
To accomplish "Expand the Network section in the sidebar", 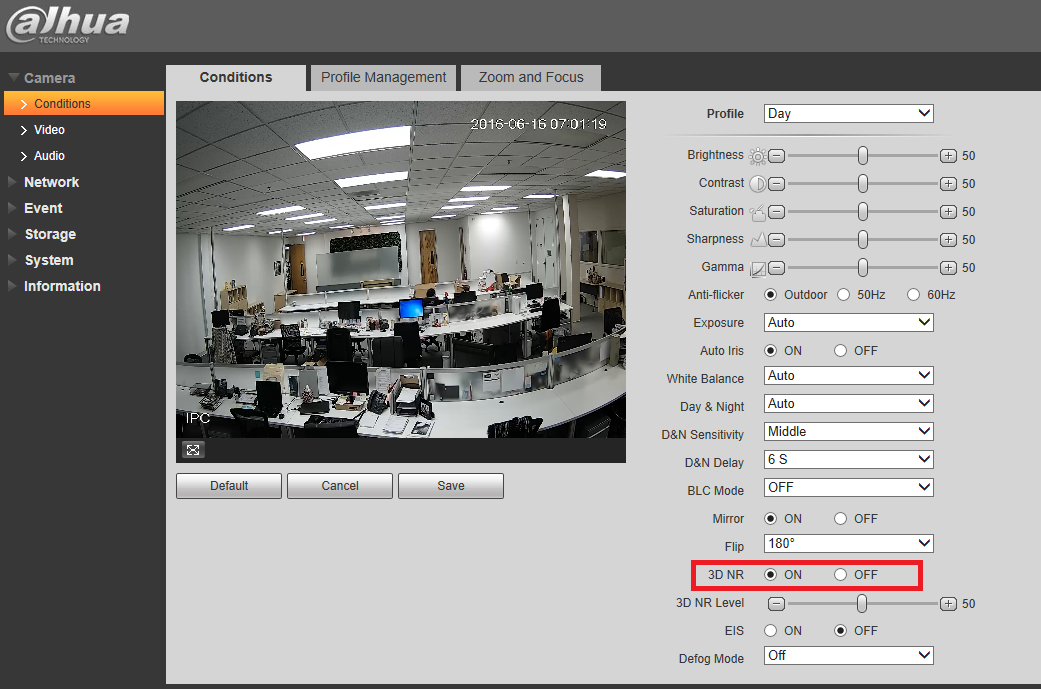I will [51, 182].
